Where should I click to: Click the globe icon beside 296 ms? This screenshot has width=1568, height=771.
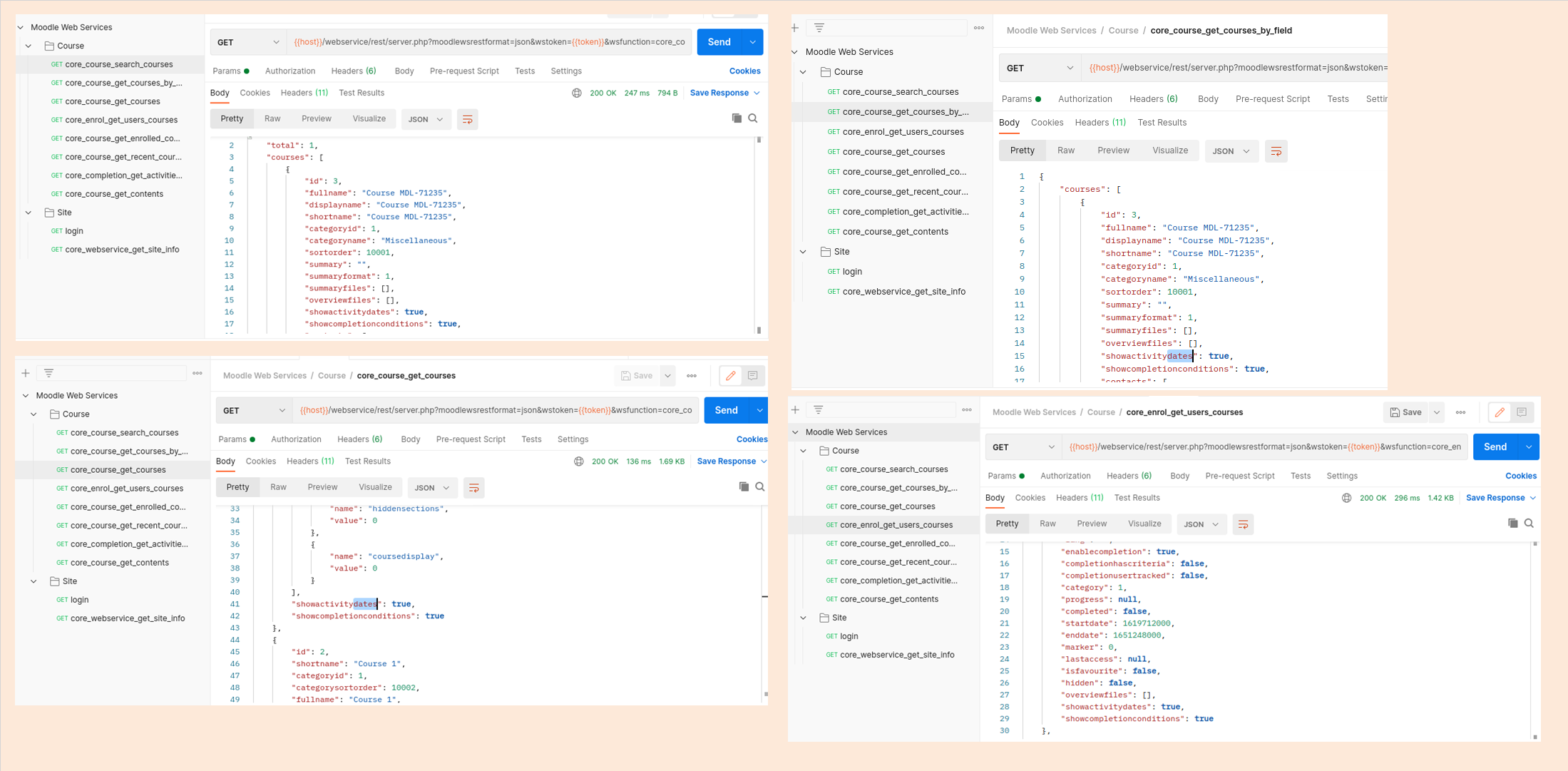(1347, 498)
